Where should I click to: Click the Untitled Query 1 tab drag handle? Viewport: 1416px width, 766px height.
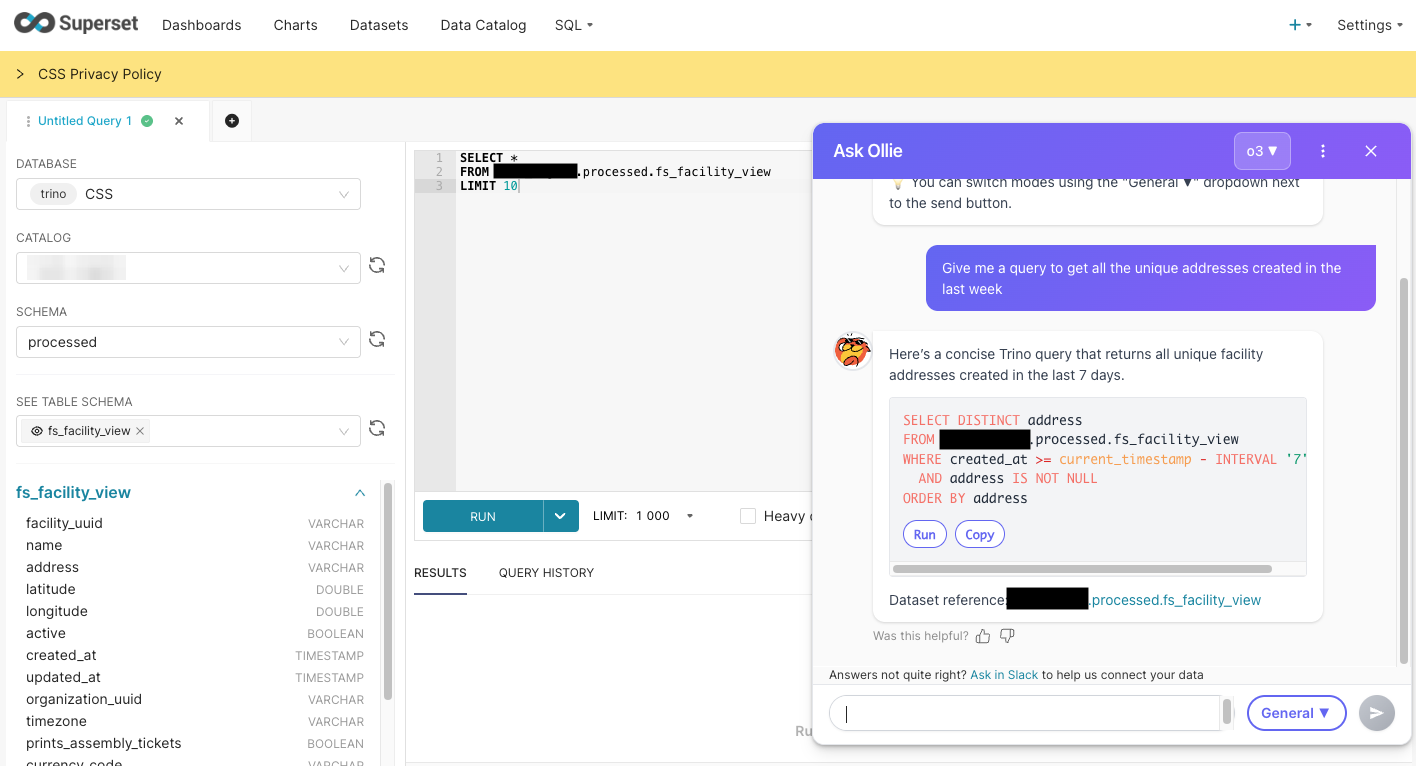[28, 121]
